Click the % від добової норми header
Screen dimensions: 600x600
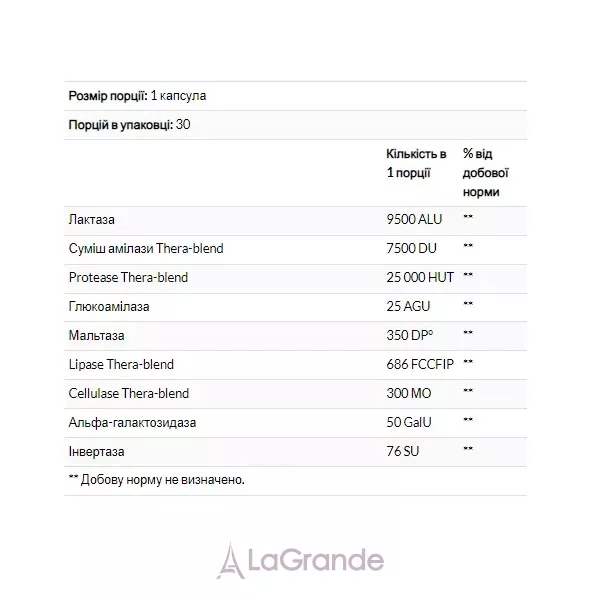[485, 173]
